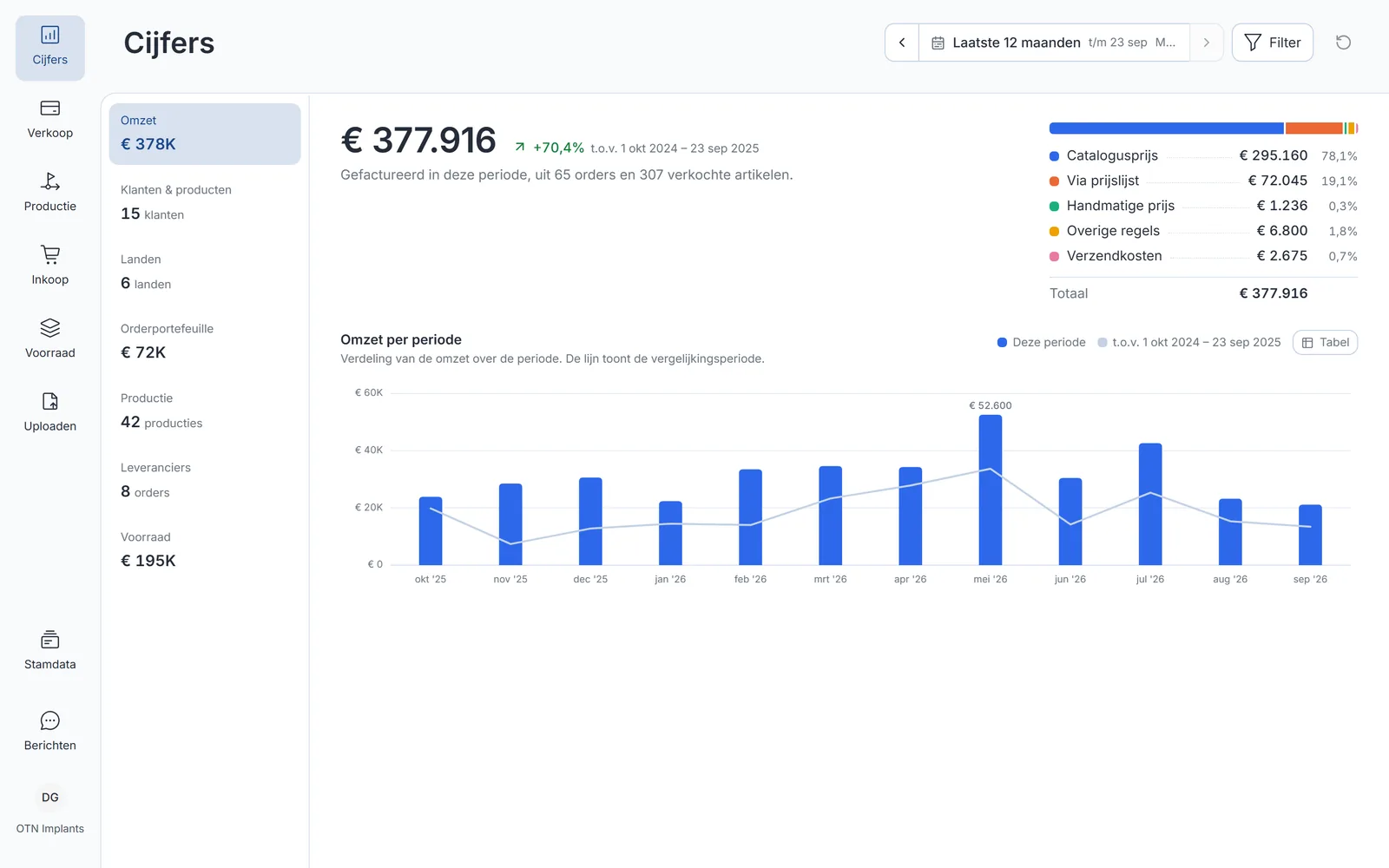Viewport: 1389px width, 868px height.
Task: Open the Inkoop shopping cart section
Action: click(50, 267)
